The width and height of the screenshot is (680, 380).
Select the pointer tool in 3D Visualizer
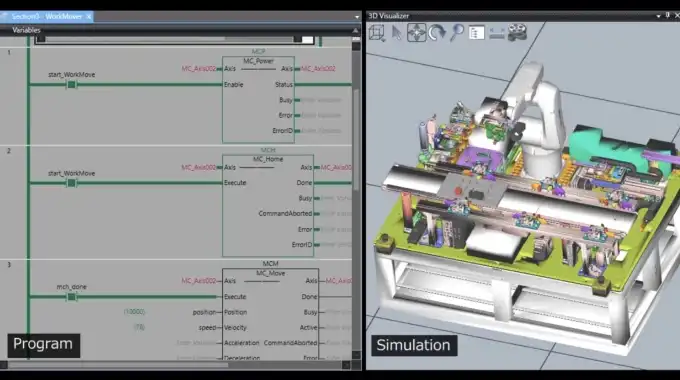point(397,33)
